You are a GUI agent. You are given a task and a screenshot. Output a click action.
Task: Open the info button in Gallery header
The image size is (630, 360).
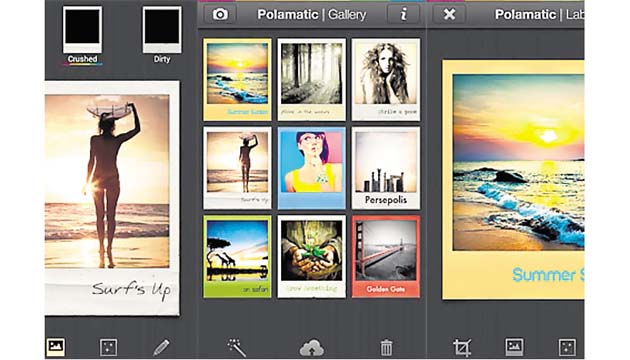[403, 14]
